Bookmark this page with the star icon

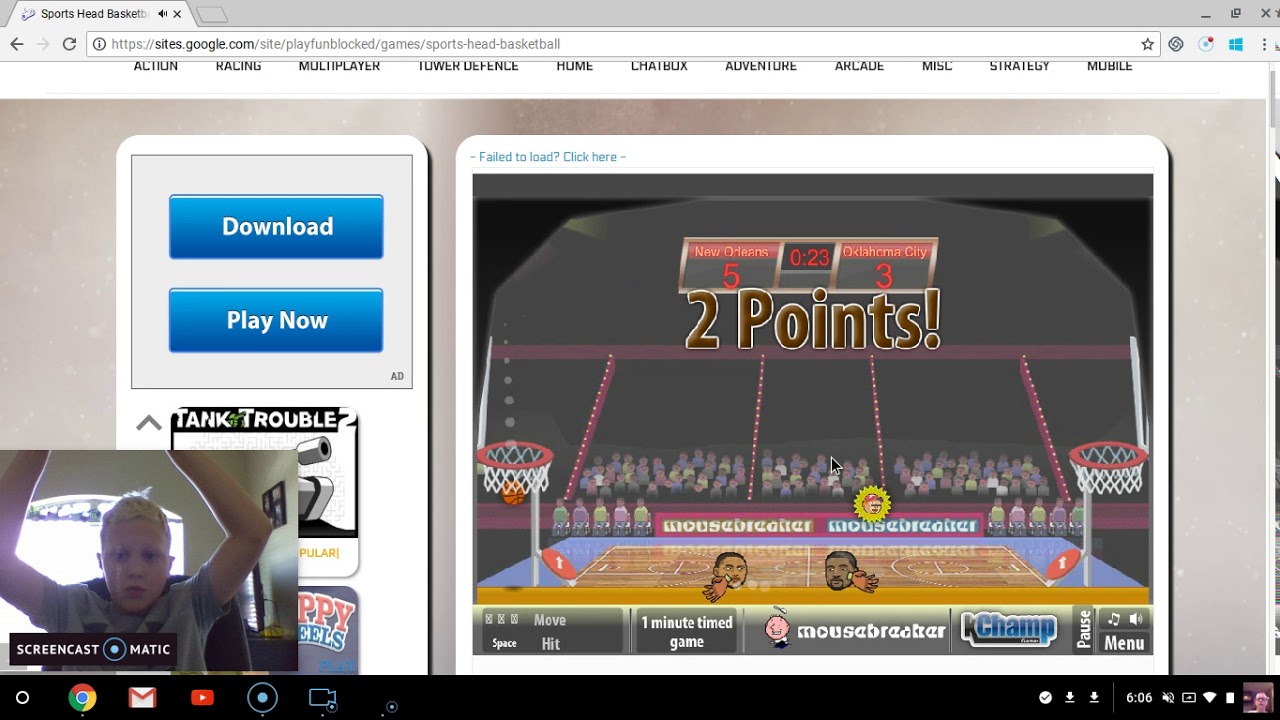(1147, 44)
